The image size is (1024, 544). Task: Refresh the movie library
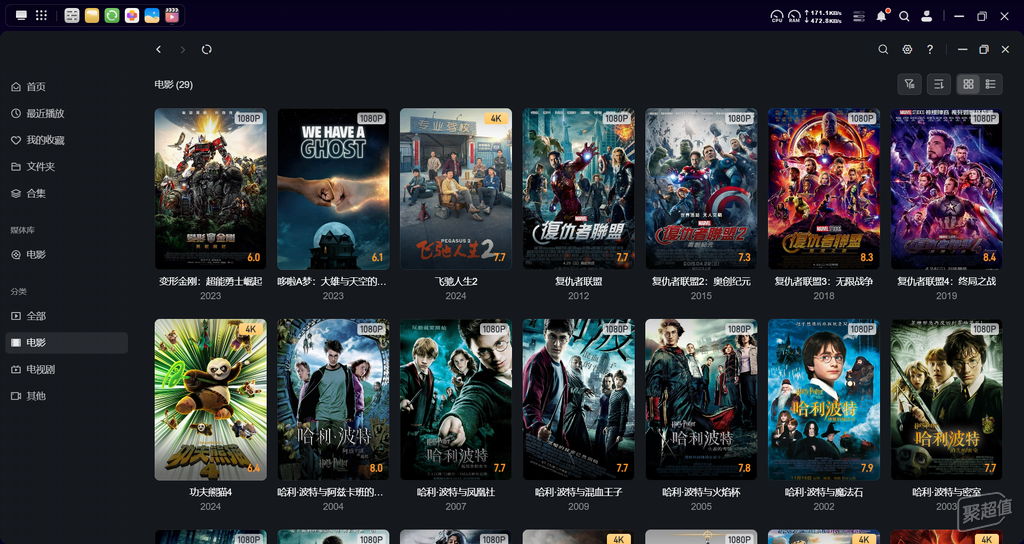pyautogui.click(x=206, y=50)
